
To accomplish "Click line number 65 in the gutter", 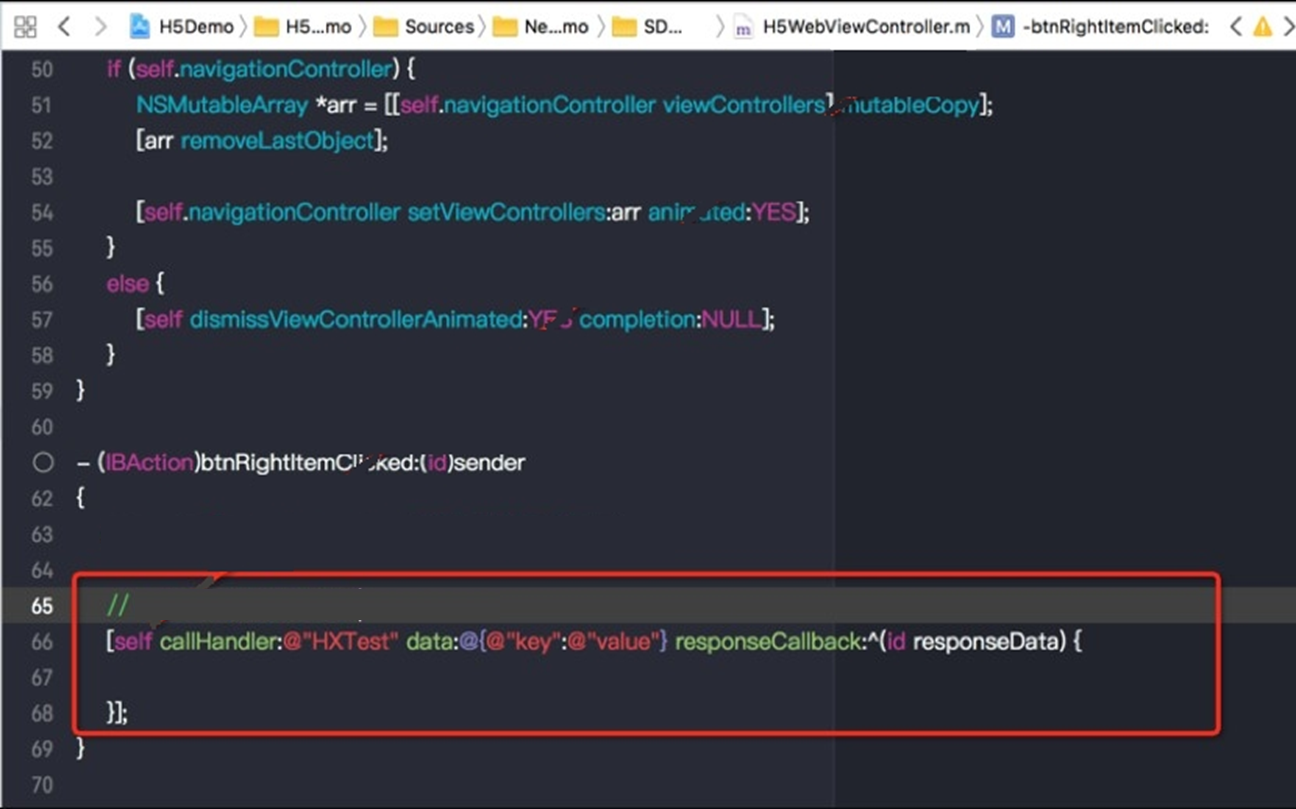I will [x=41, y=605].
